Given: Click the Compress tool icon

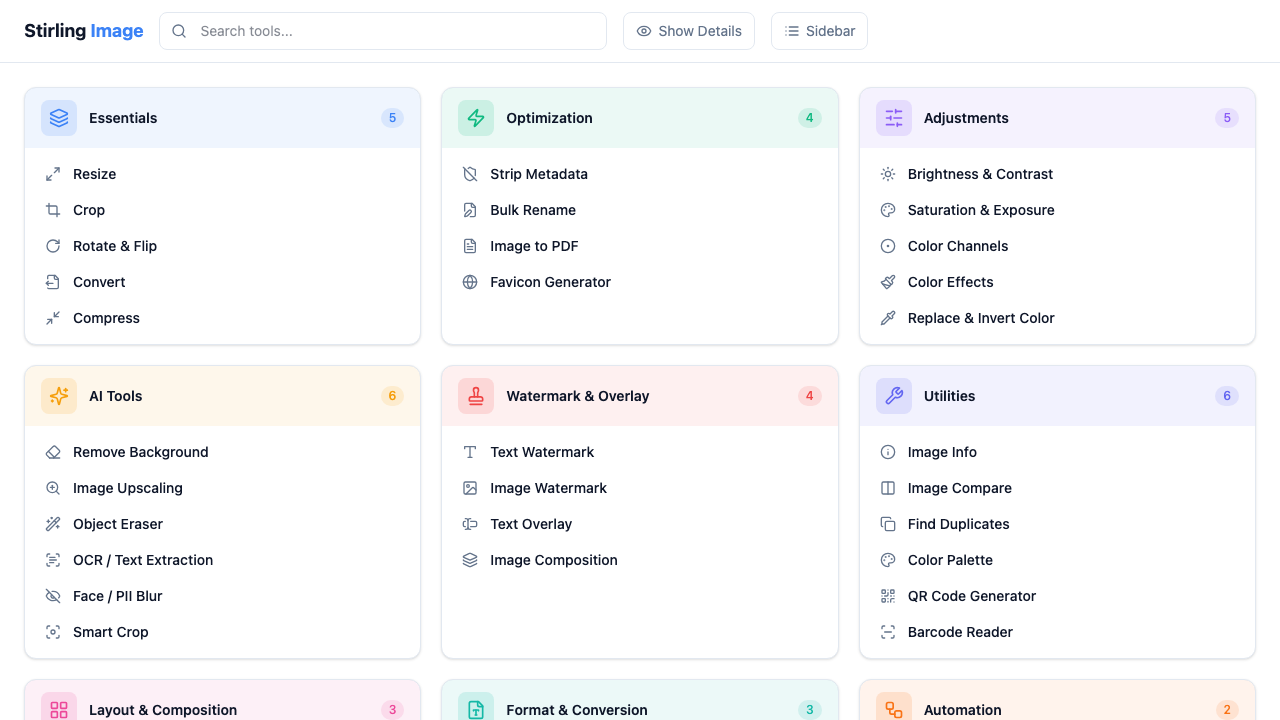Looking at the screenshot, I should click(53, 318).
